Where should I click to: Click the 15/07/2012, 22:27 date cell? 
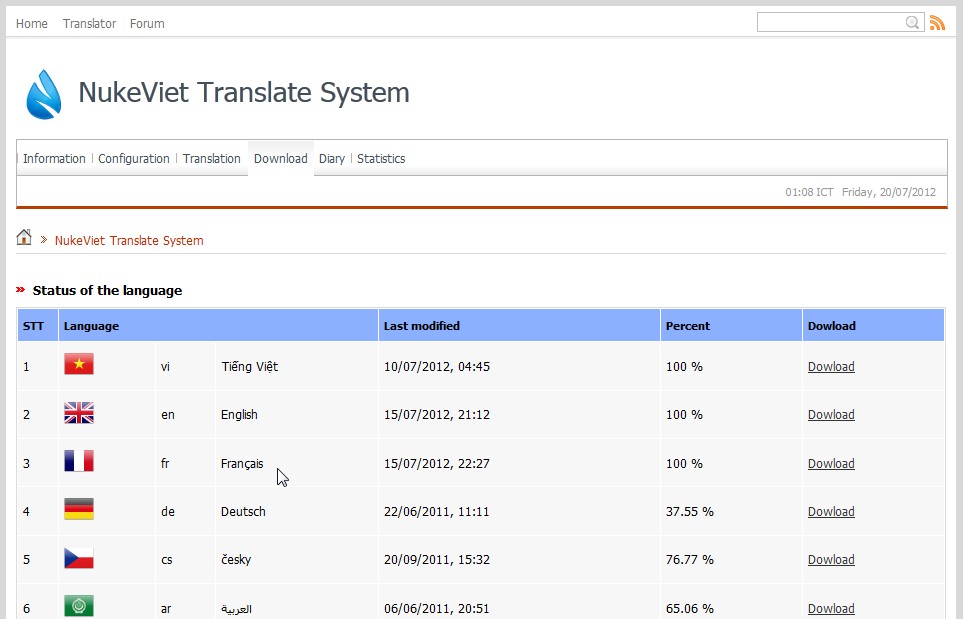437,464
